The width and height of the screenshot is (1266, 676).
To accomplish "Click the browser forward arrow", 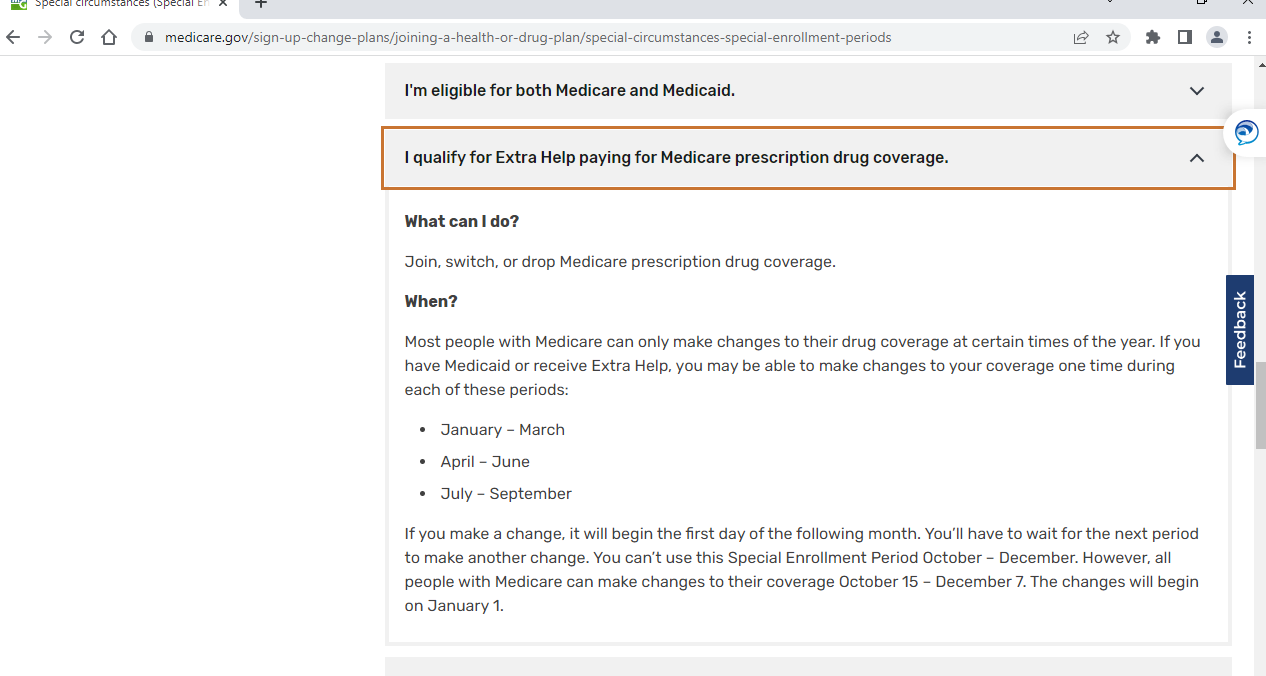I will [45, 37].
